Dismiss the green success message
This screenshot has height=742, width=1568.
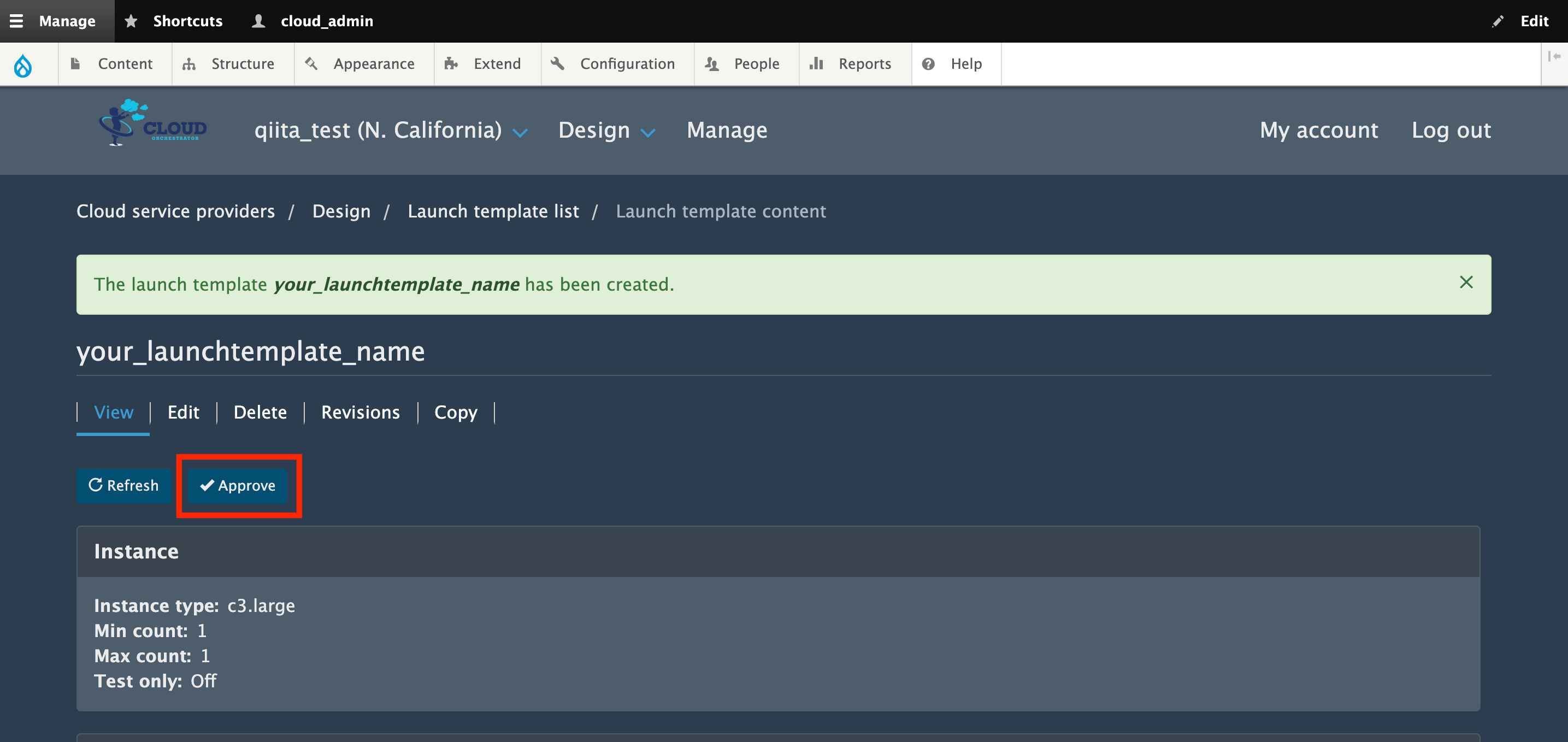point(1466,282)
